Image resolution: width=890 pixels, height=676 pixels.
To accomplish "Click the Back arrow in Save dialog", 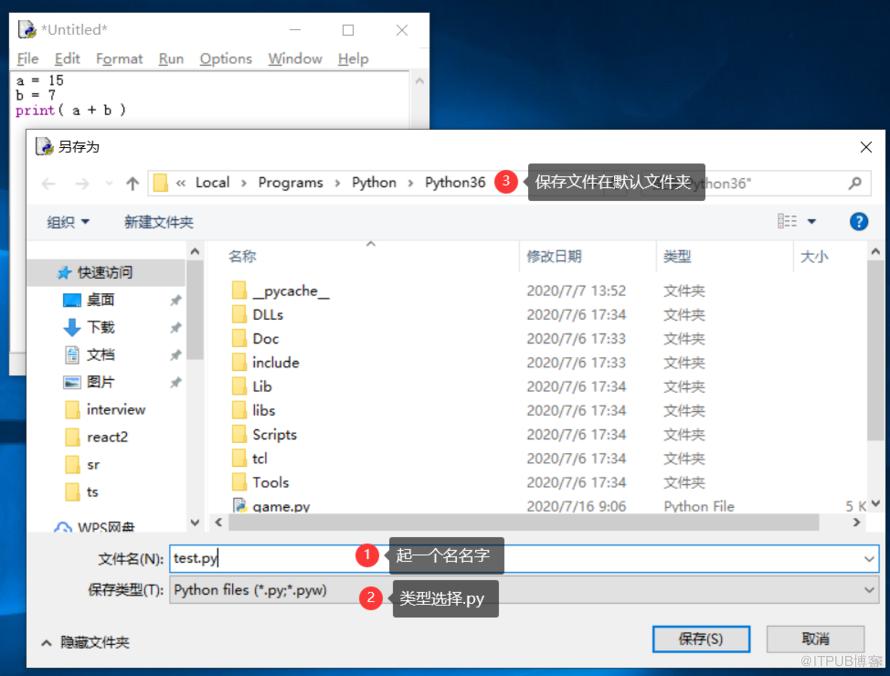I will point(49,183).
